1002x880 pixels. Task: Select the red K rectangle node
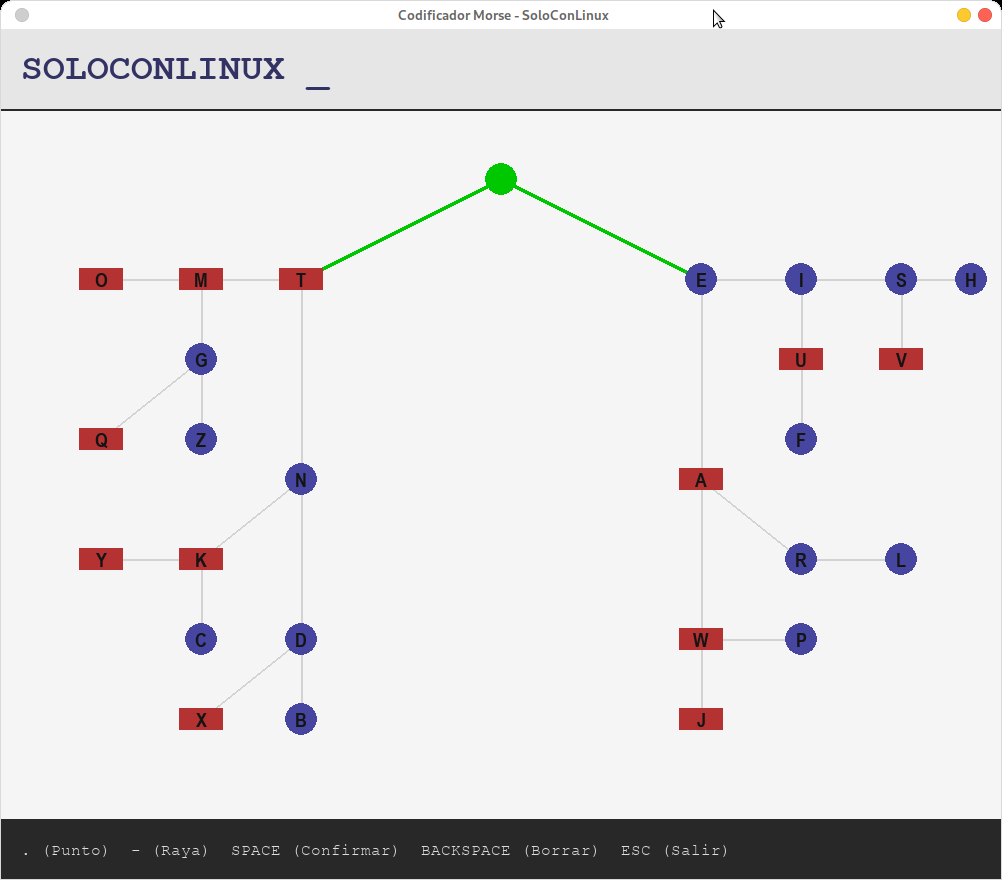click(201, 560)
